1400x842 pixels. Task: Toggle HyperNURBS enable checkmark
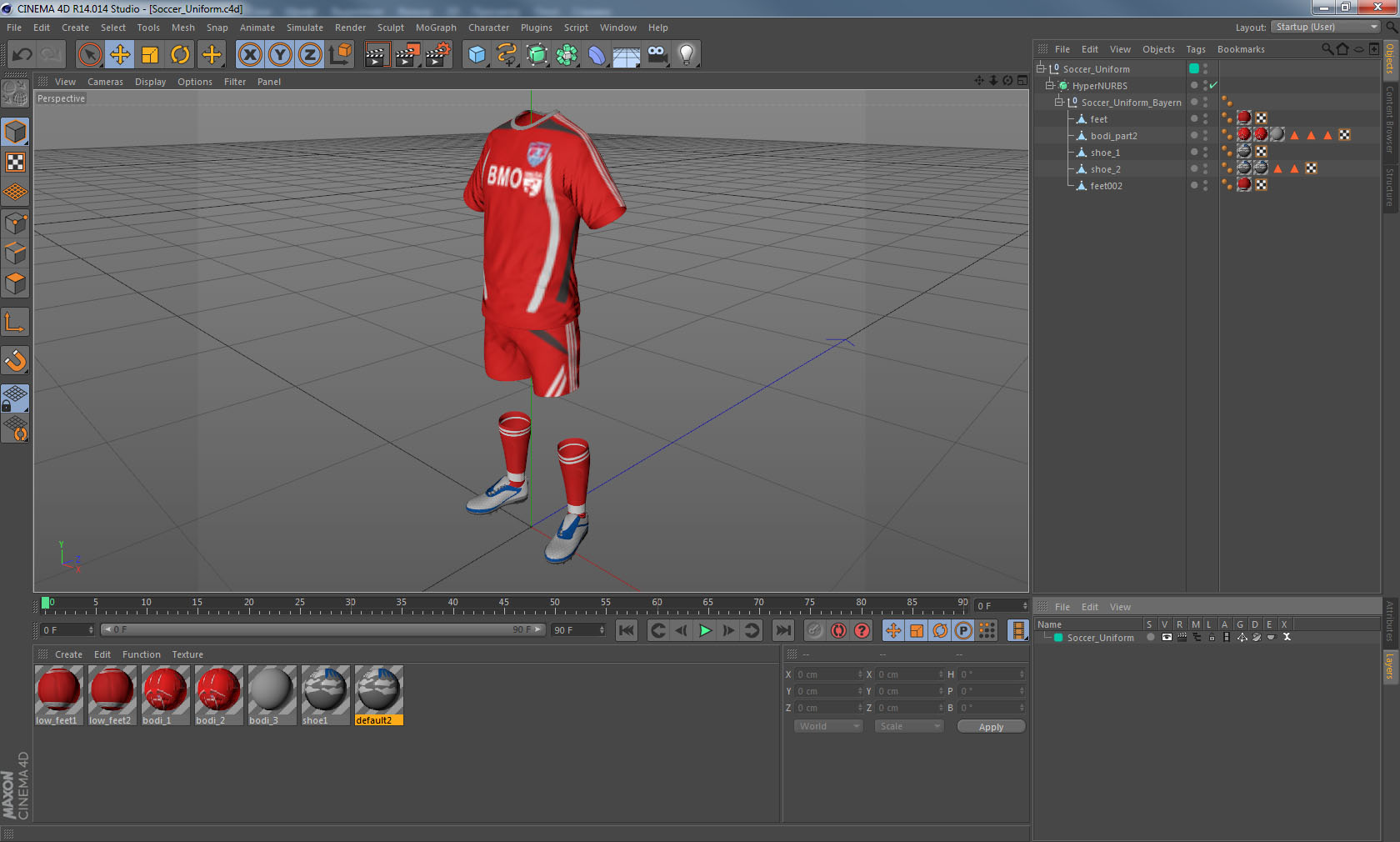(x=1213, y=86)
